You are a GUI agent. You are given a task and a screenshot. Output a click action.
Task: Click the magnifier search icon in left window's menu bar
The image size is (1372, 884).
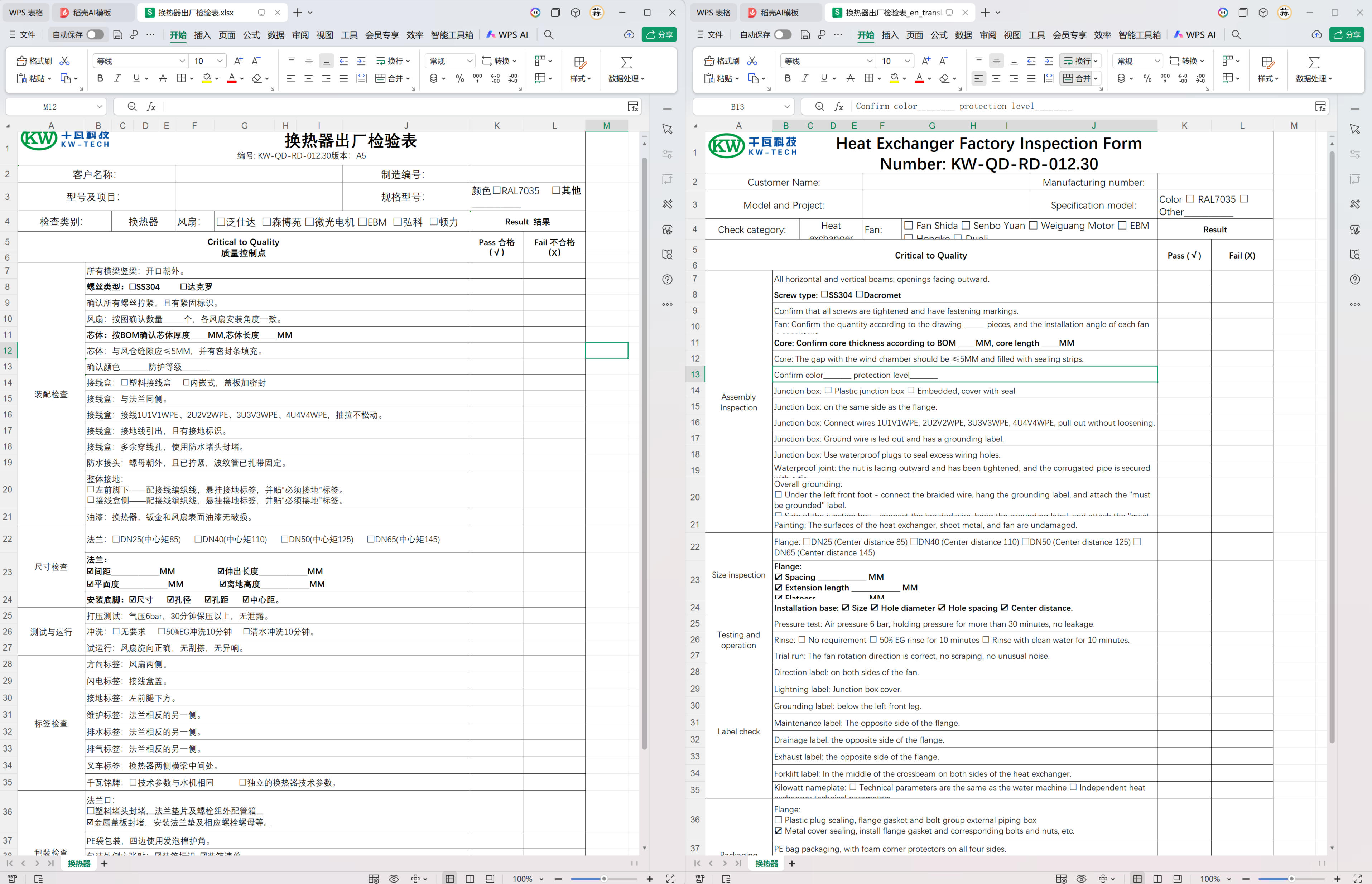pos(549,34)
